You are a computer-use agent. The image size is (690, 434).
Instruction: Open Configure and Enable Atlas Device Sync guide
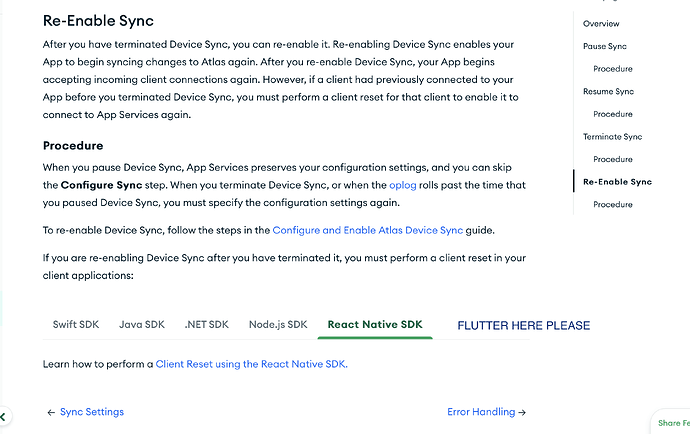pyautogui.click(x=367, y=230)
